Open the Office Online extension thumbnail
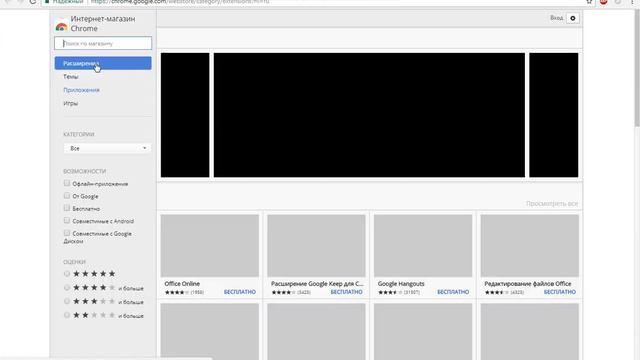 point(210,246)
